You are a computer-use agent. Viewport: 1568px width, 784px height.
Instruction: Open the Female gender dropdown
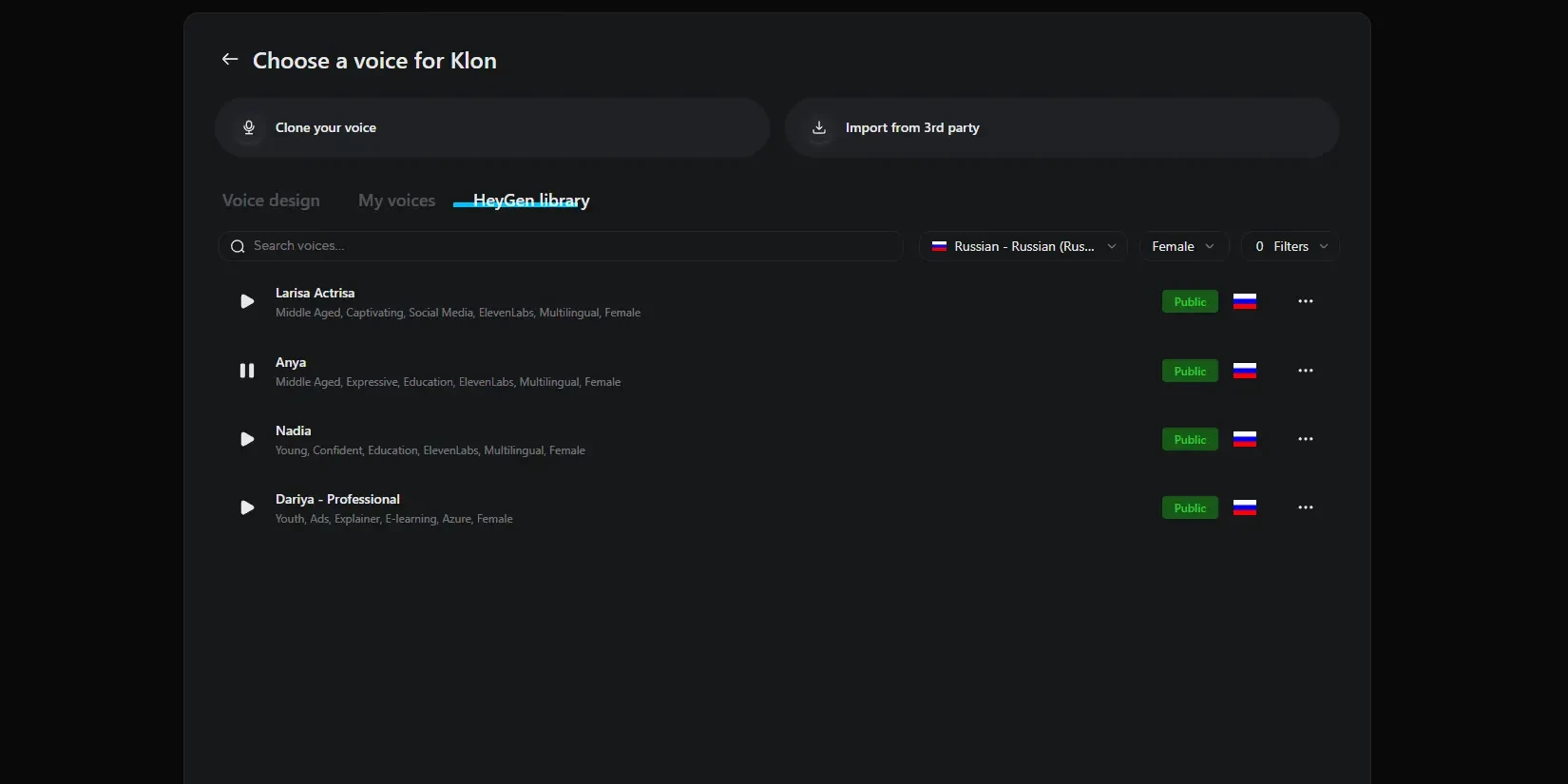(x=1183, y=246)
